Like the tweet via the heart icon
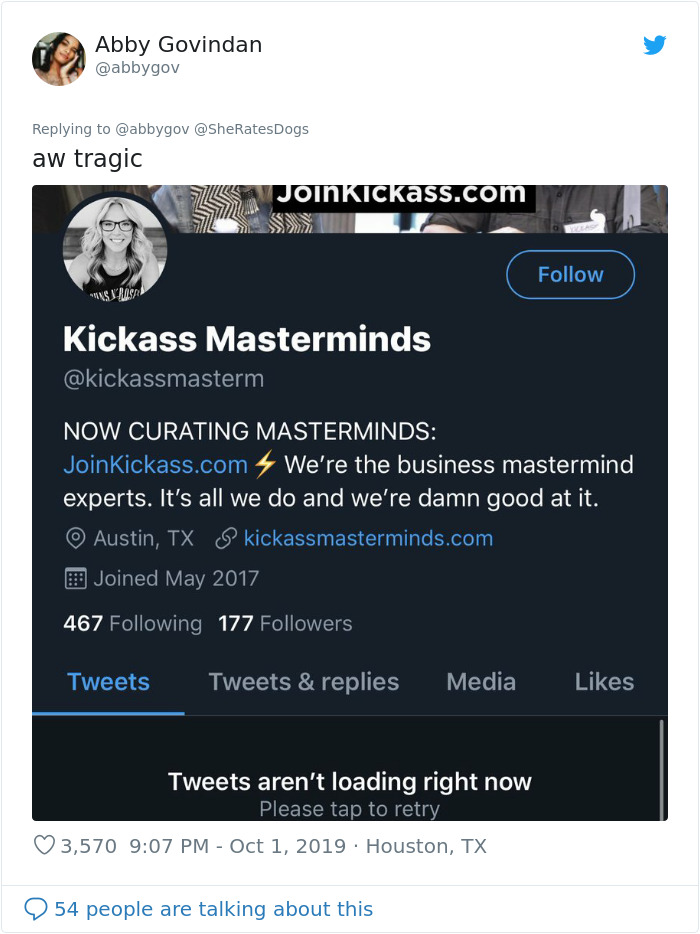Screen dimensions: 700x934 click(x=43, y=845)
